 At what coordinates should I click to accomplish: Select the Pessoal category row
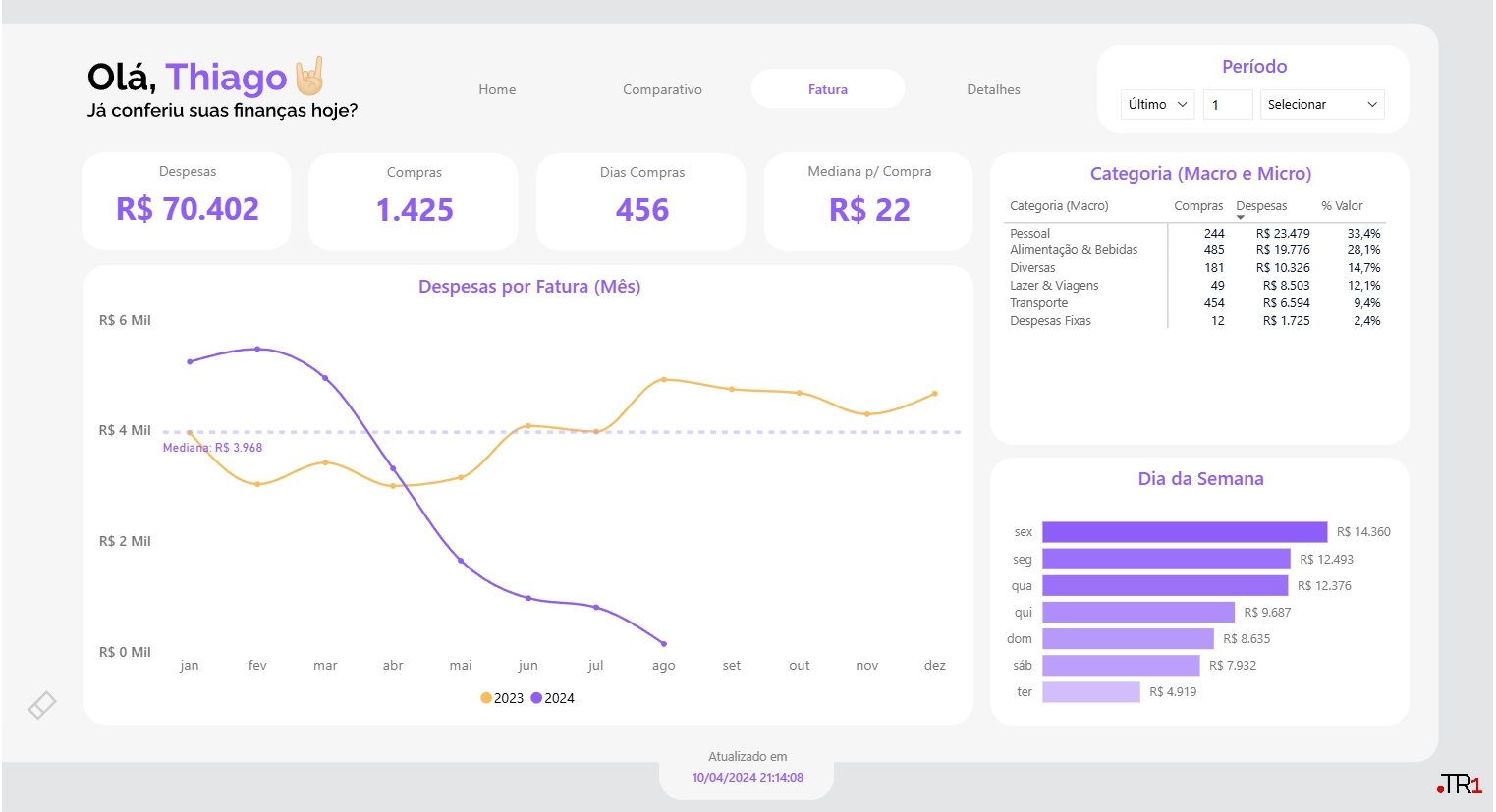click(x=1029, y=234)
